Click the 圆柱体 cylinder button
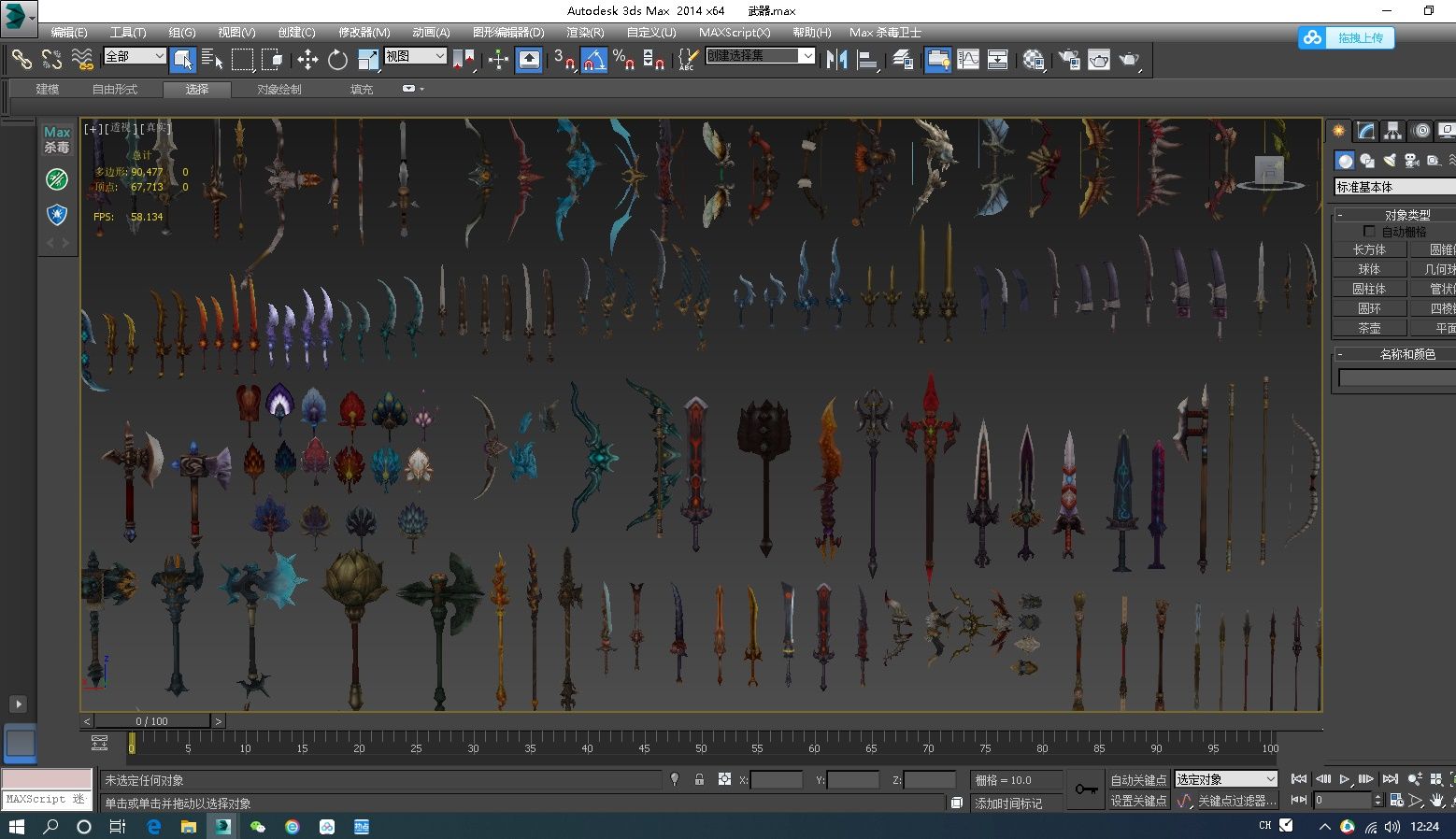 coord(1369,289)
